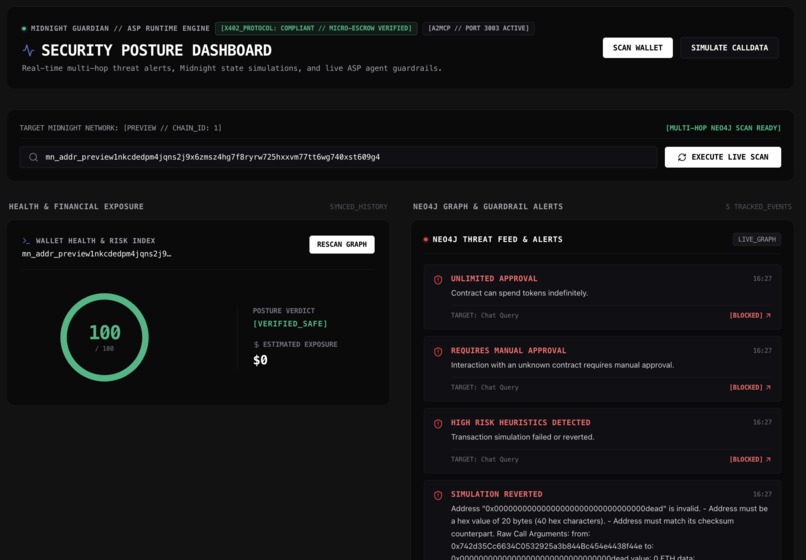Click the $0 estimated exposure value
The height and width of the screenshot is (560, 806).
click(x=260, y=360)
